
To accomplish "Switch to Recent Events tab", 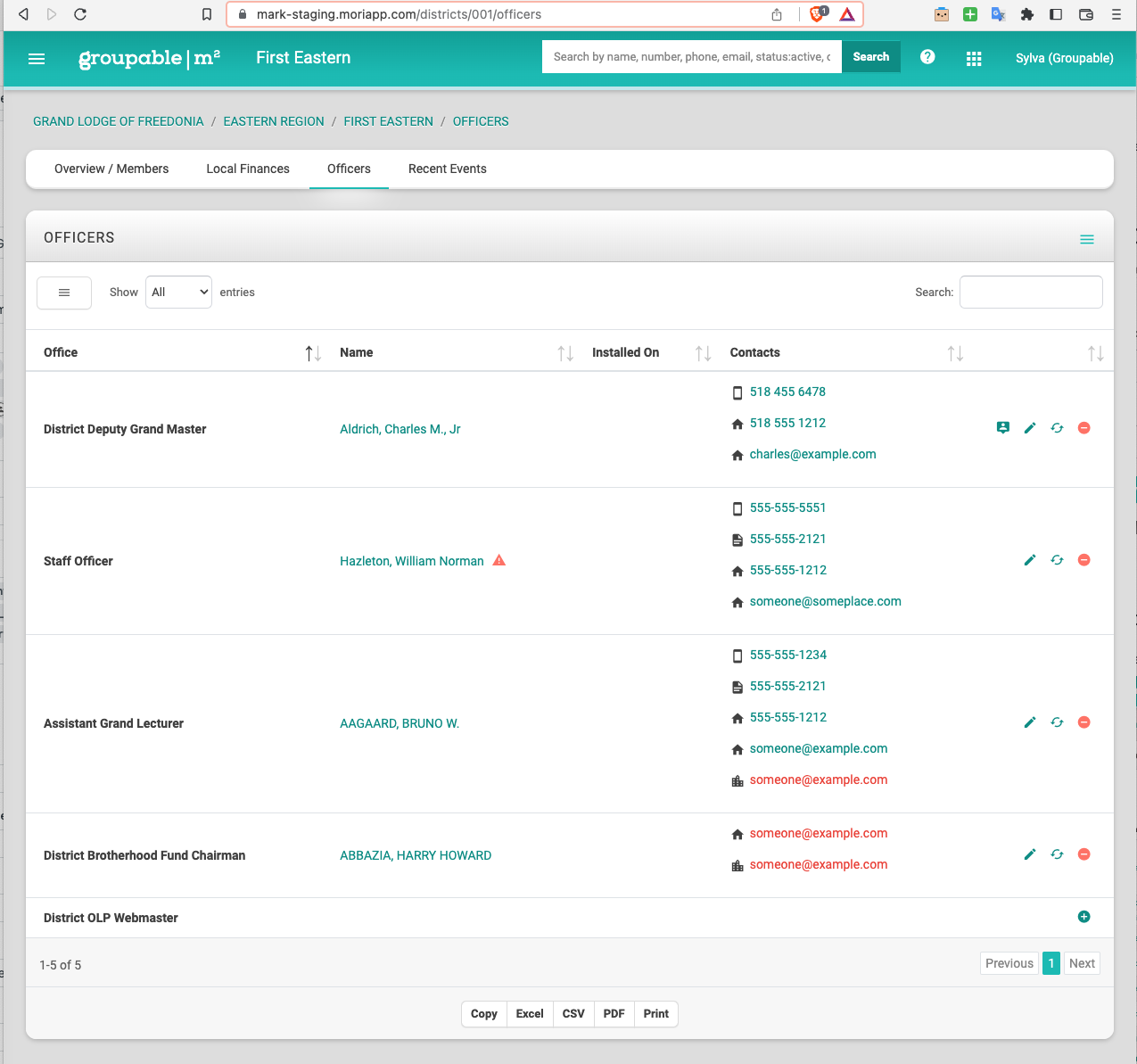I will coord(448,169).
